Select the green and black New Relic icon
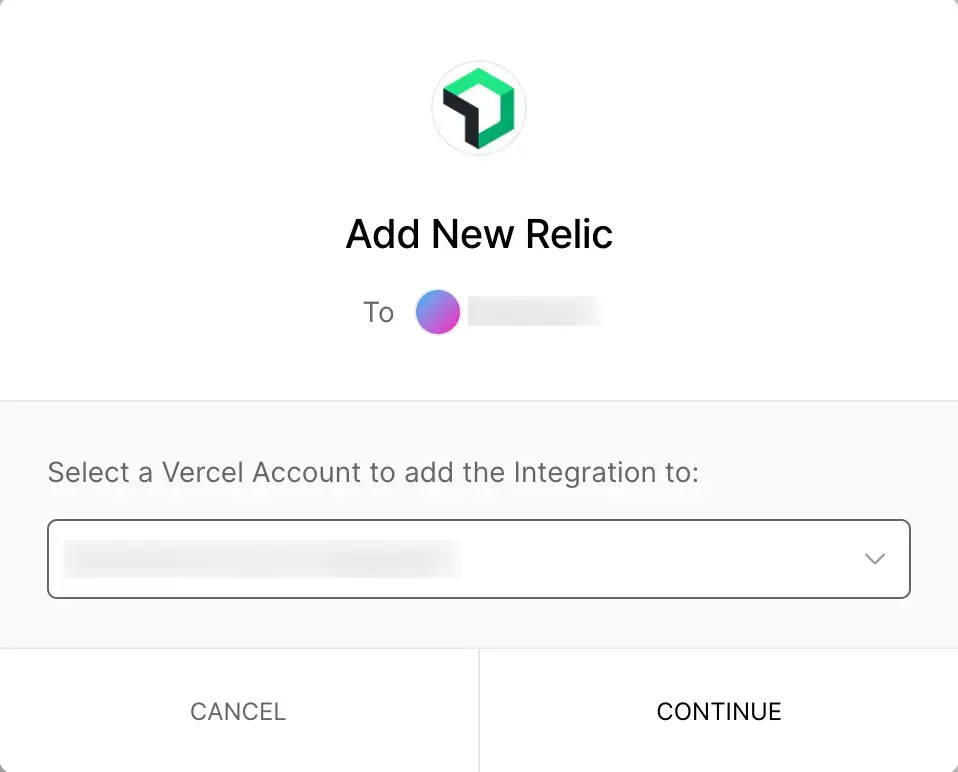 point(479,108)
